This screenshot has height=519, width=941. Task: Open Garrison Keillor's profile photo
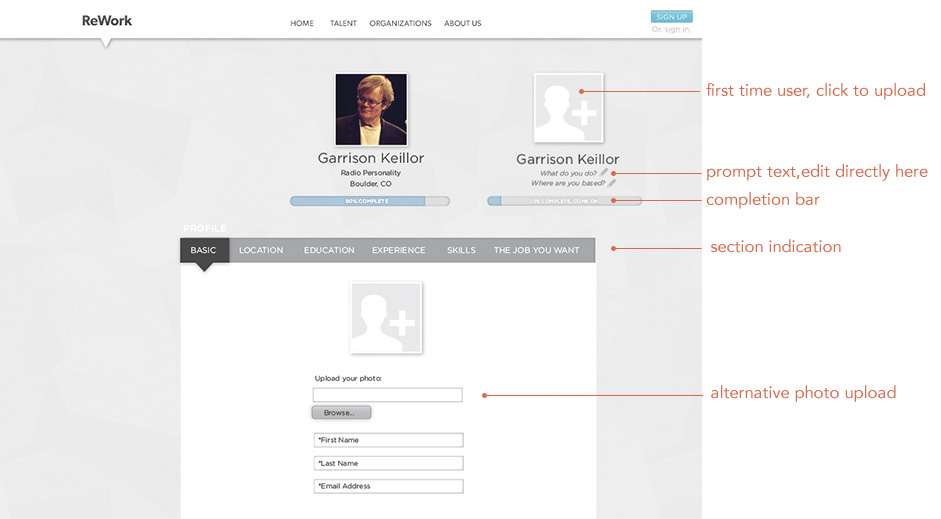[x=371, y=109]
